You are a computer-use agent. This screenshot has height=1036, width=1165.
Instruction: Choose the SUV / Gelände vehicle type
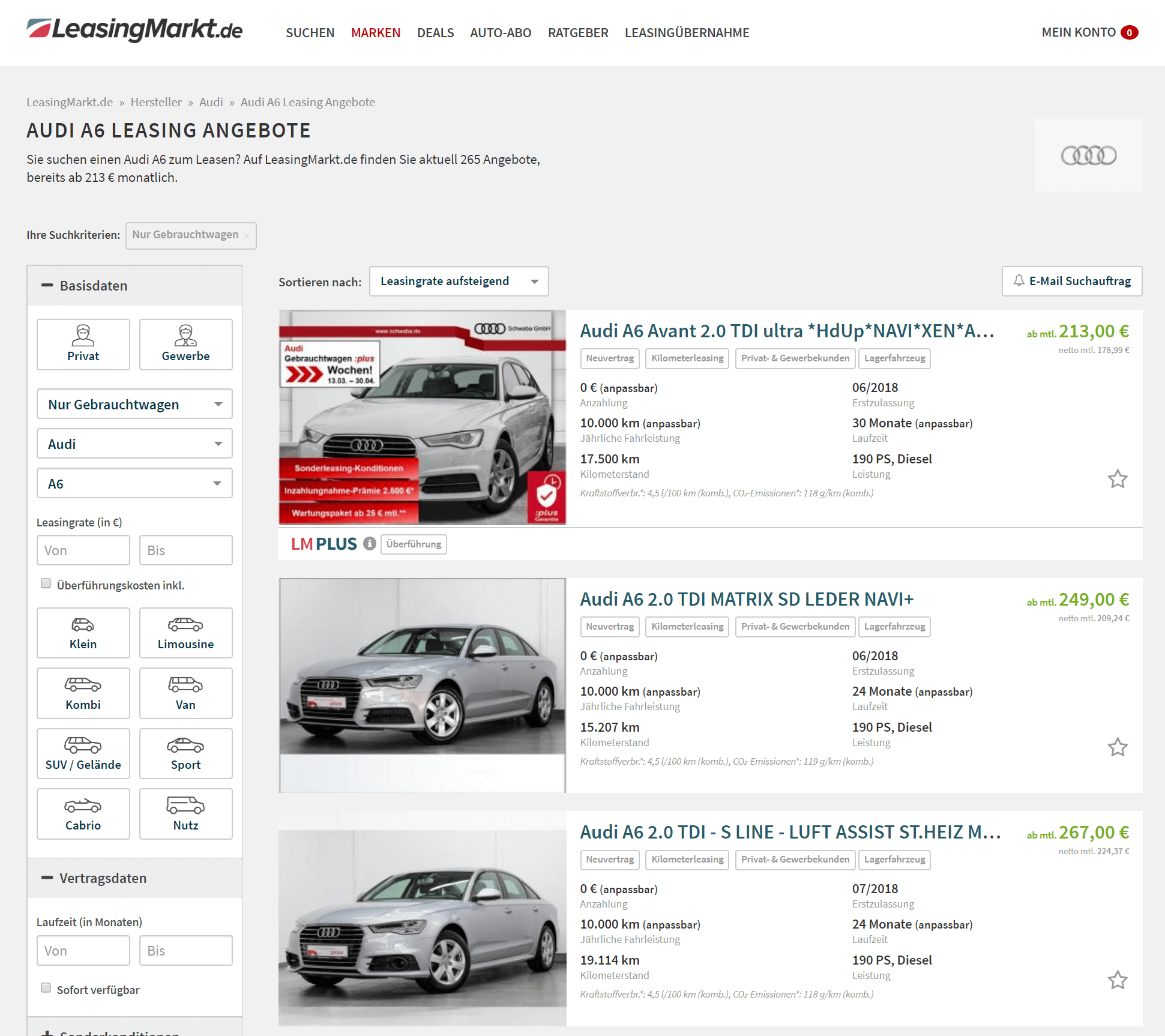click(x=83, y=753)
